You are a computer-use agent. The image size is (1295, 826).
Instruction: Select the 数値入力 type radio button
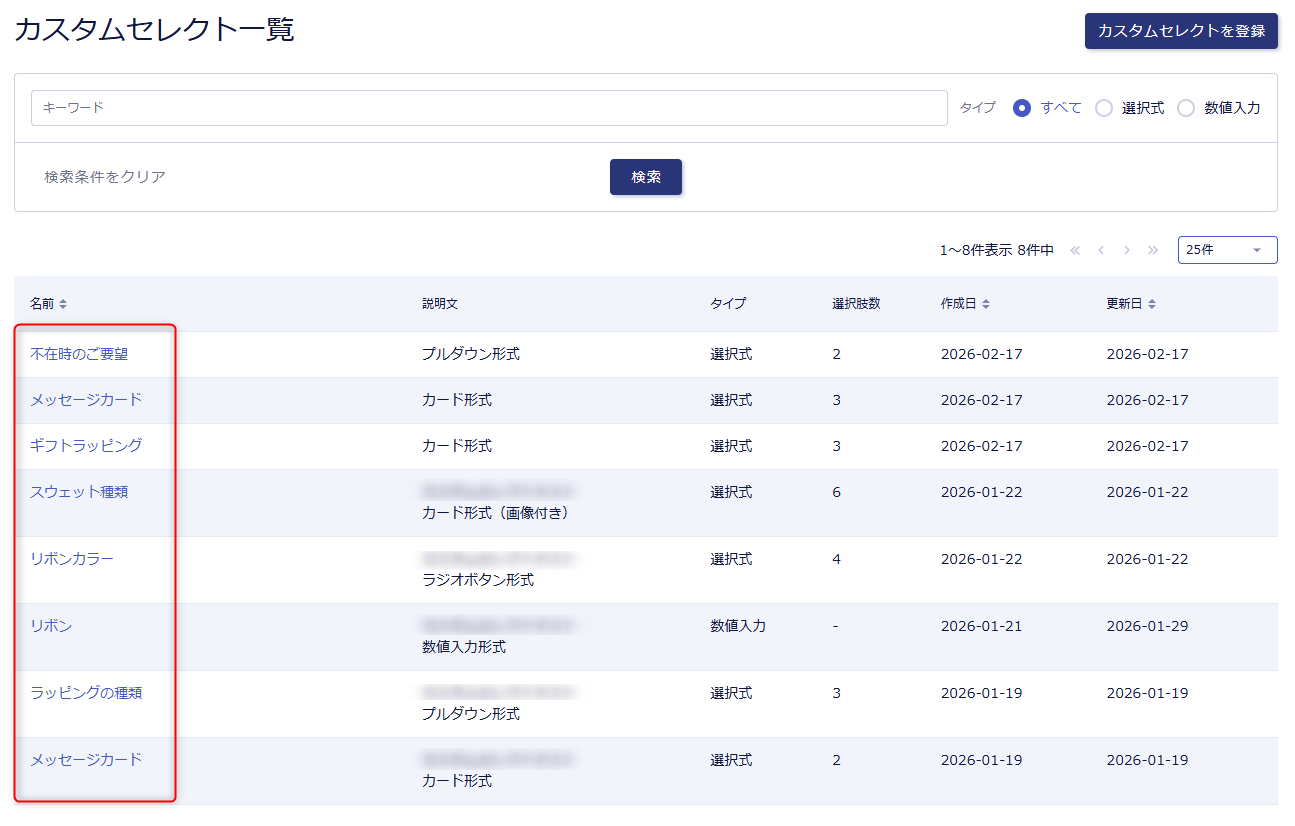(x=1186, y=108)
